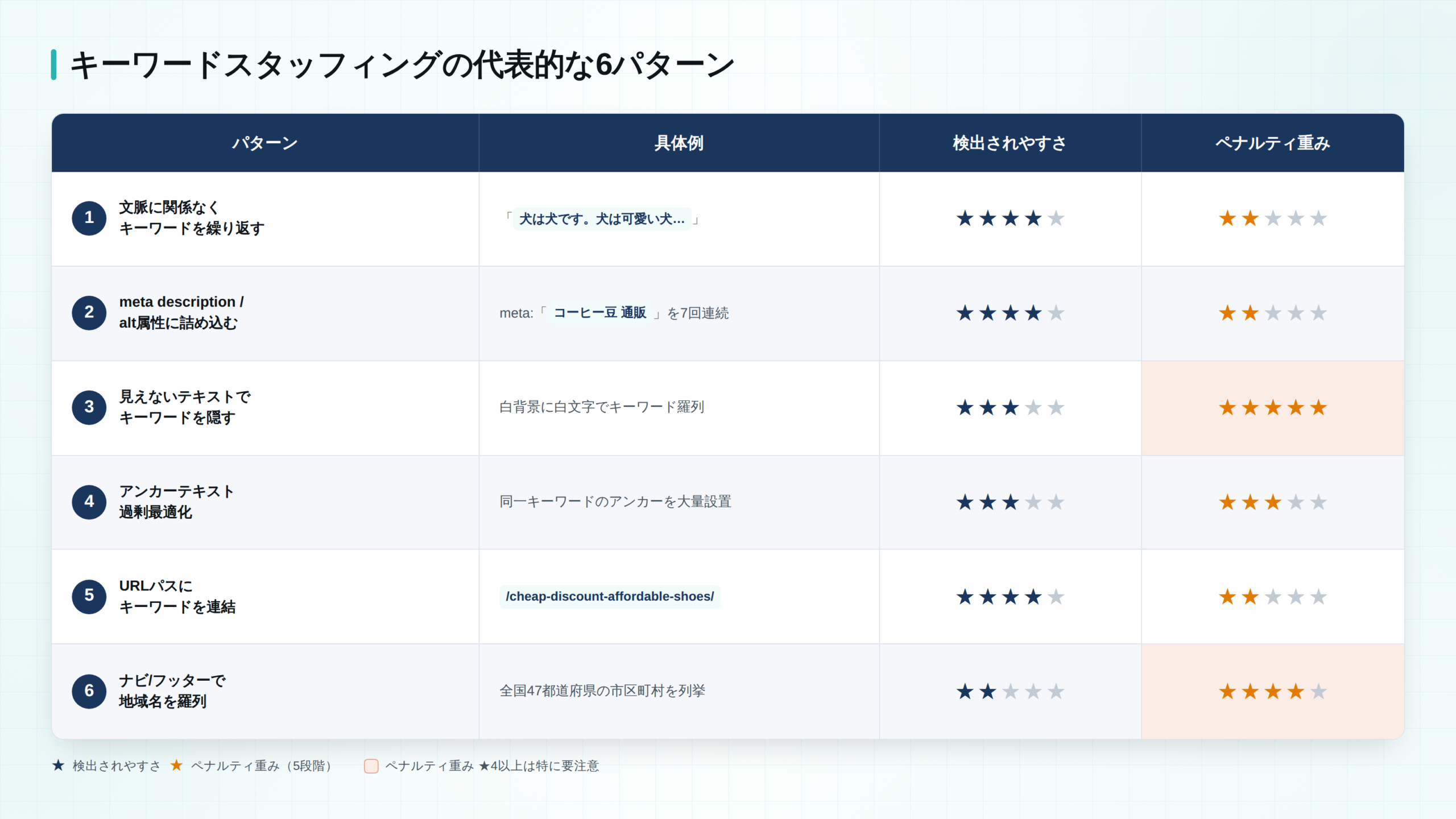1456x819 pixels.
Task: Click legend text ペナルティ重み（5段階）
Action: (x=263, y=766)
